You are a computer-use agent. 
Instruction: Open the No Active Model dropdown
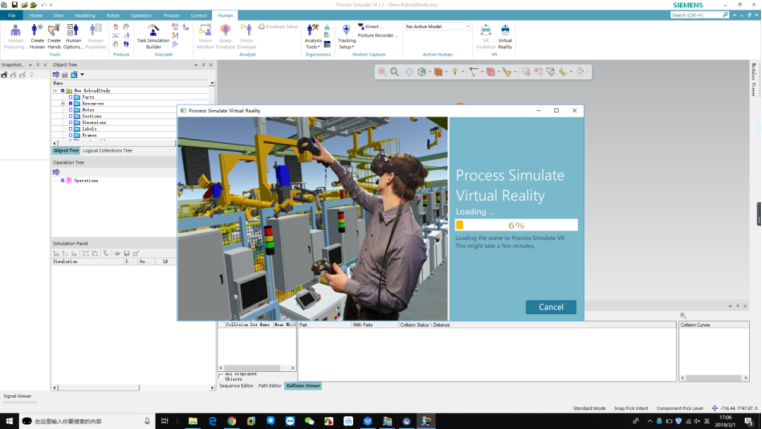point(437,26)
